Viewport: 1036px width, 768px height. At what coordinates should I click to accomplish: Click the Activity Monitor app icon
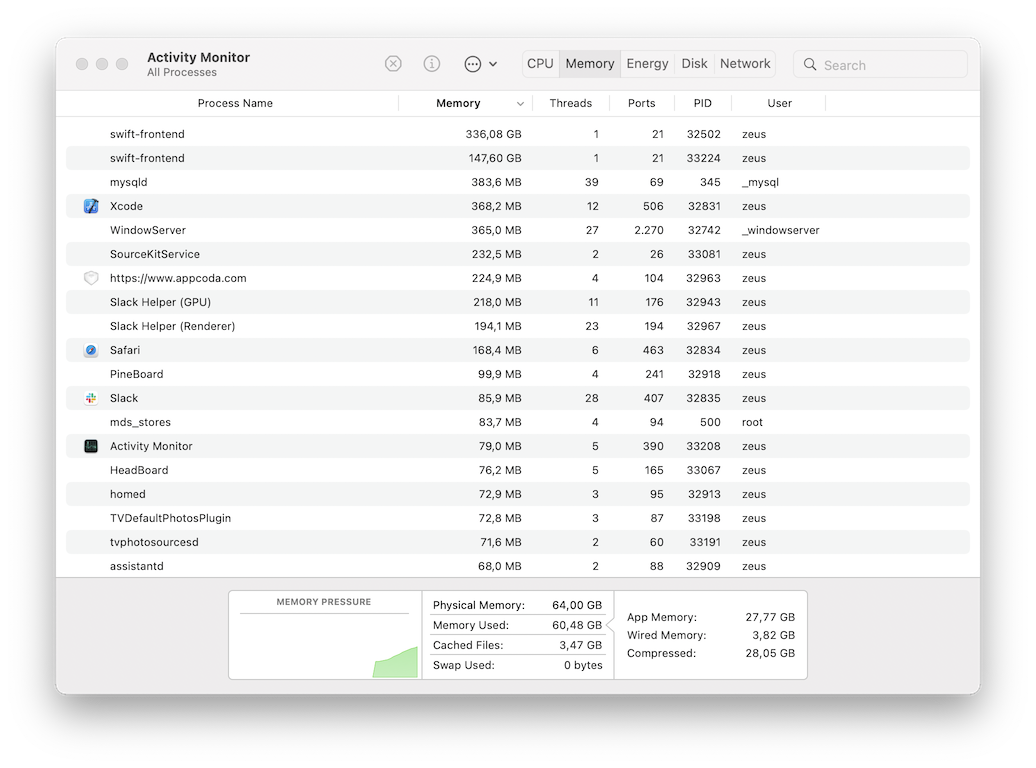coord(91,446)
